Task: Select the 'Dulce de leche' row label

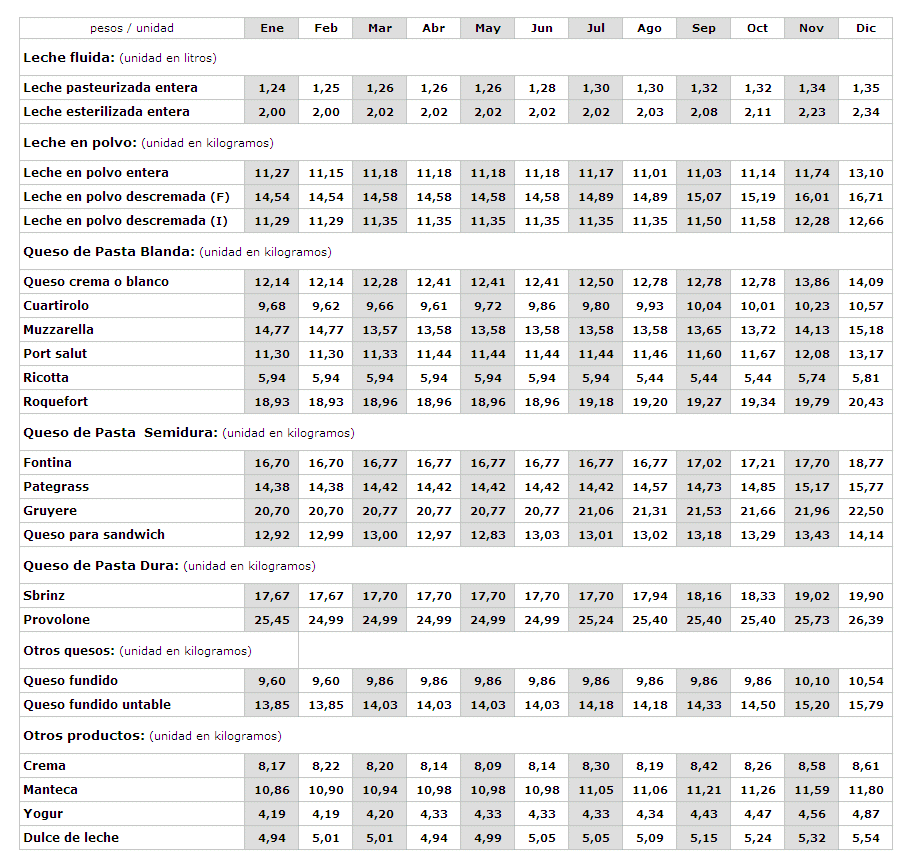Action: [x=71, y=837]
